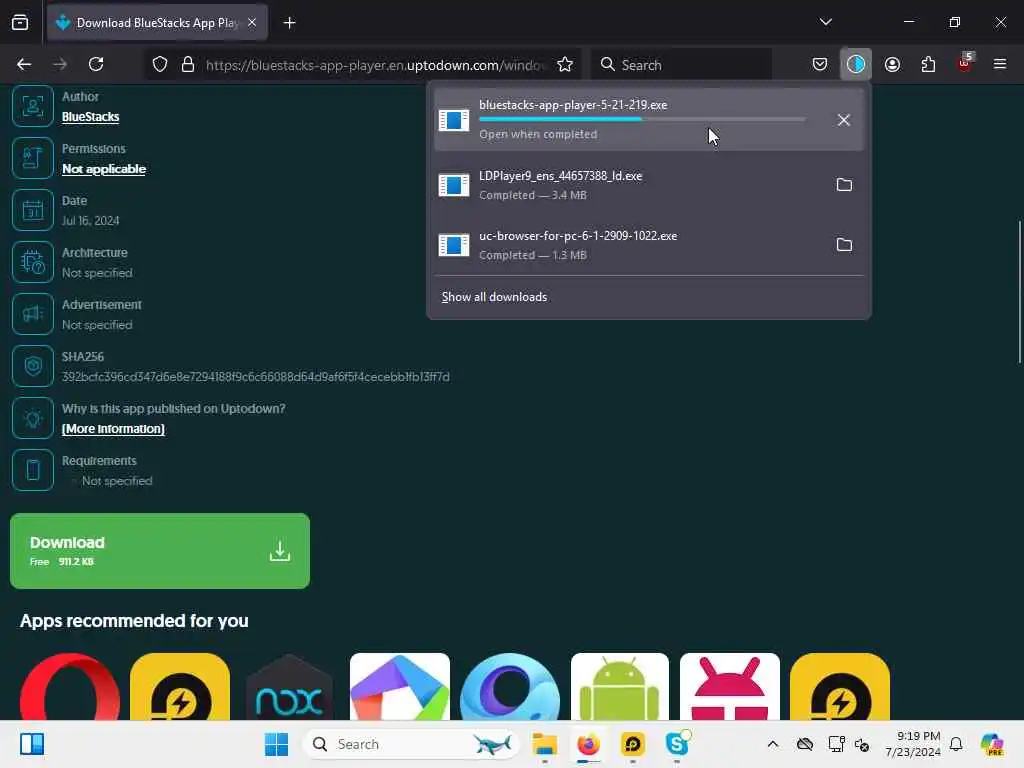1024x768 pixels.
Task: Select the SHA256 hash text
Action: tap(255, 377)
